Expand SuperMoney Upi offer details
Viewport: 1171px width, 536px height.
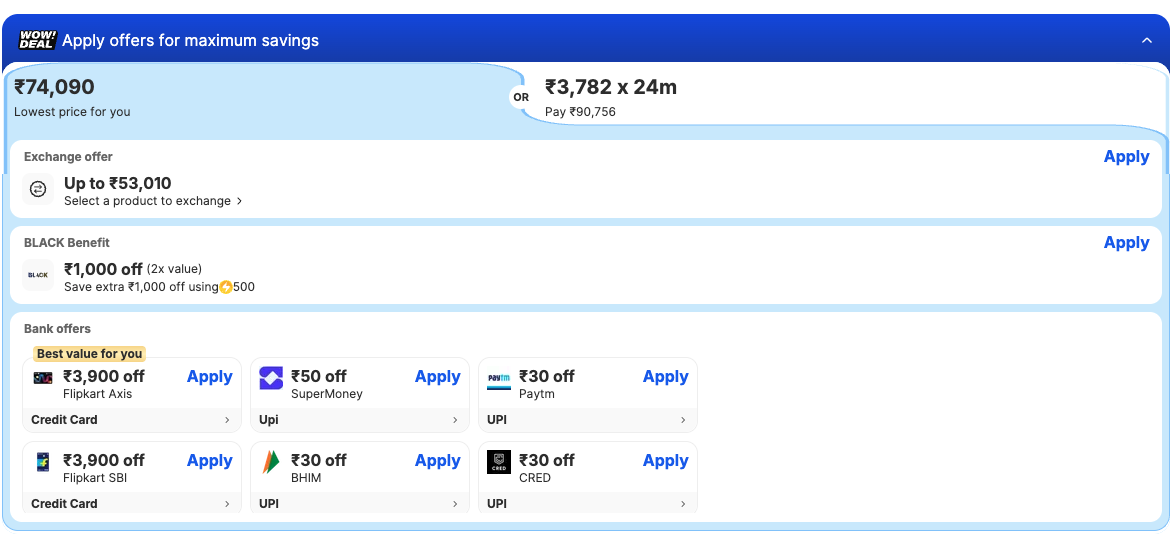pyautogui.click(x=360, y=420)
